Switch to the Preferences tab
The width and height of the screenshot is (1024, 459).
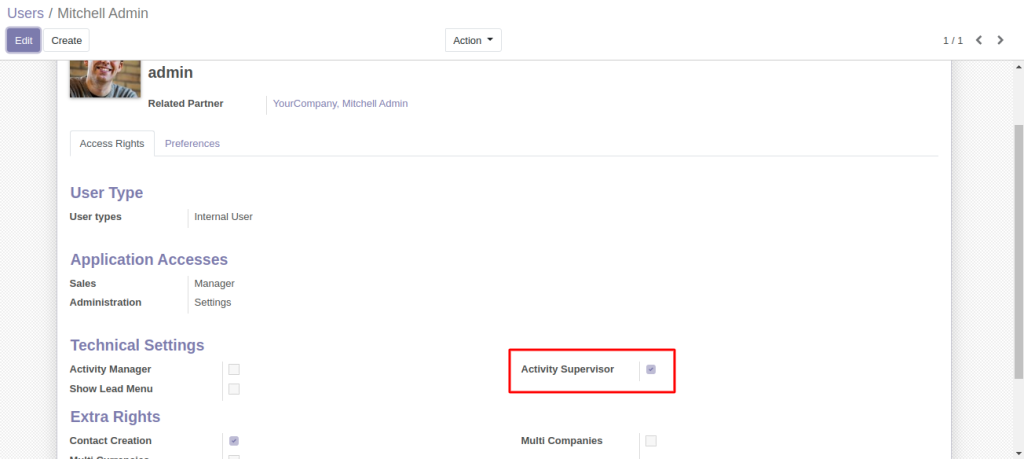tap(192, 144)
